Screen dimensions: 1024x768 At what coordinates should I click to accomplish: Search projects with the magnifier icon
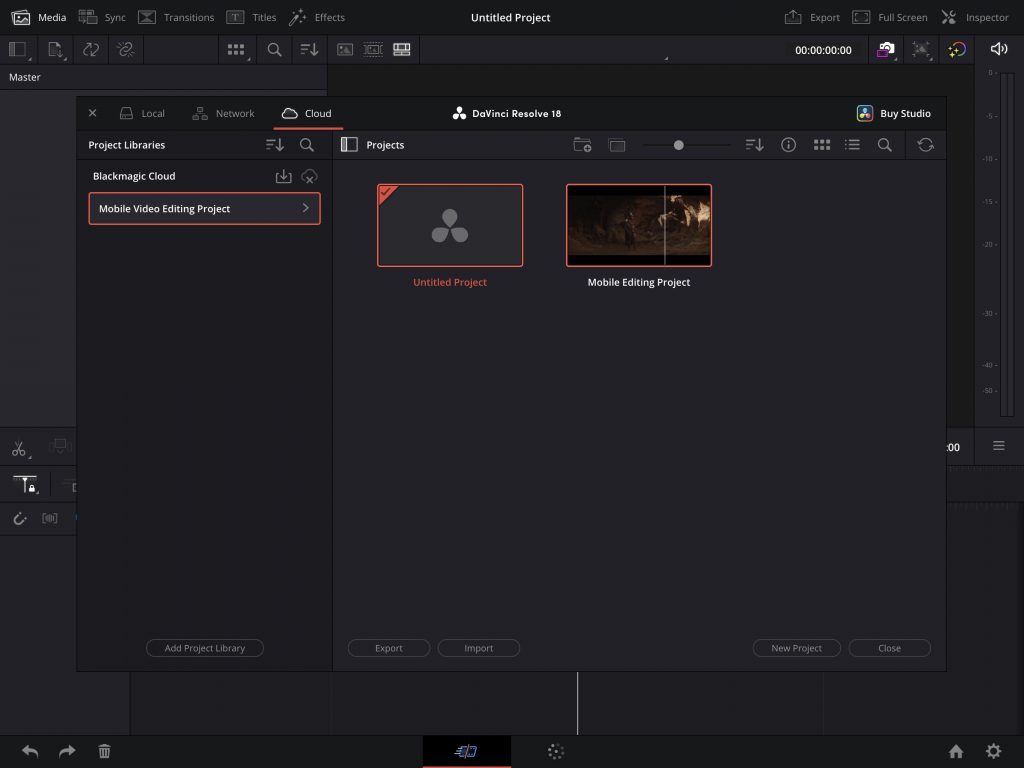point(884,145)
